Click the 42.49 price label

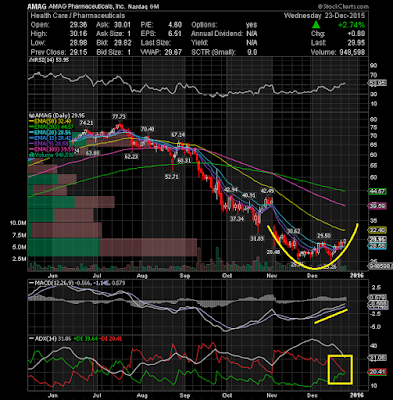coord(267,191)
